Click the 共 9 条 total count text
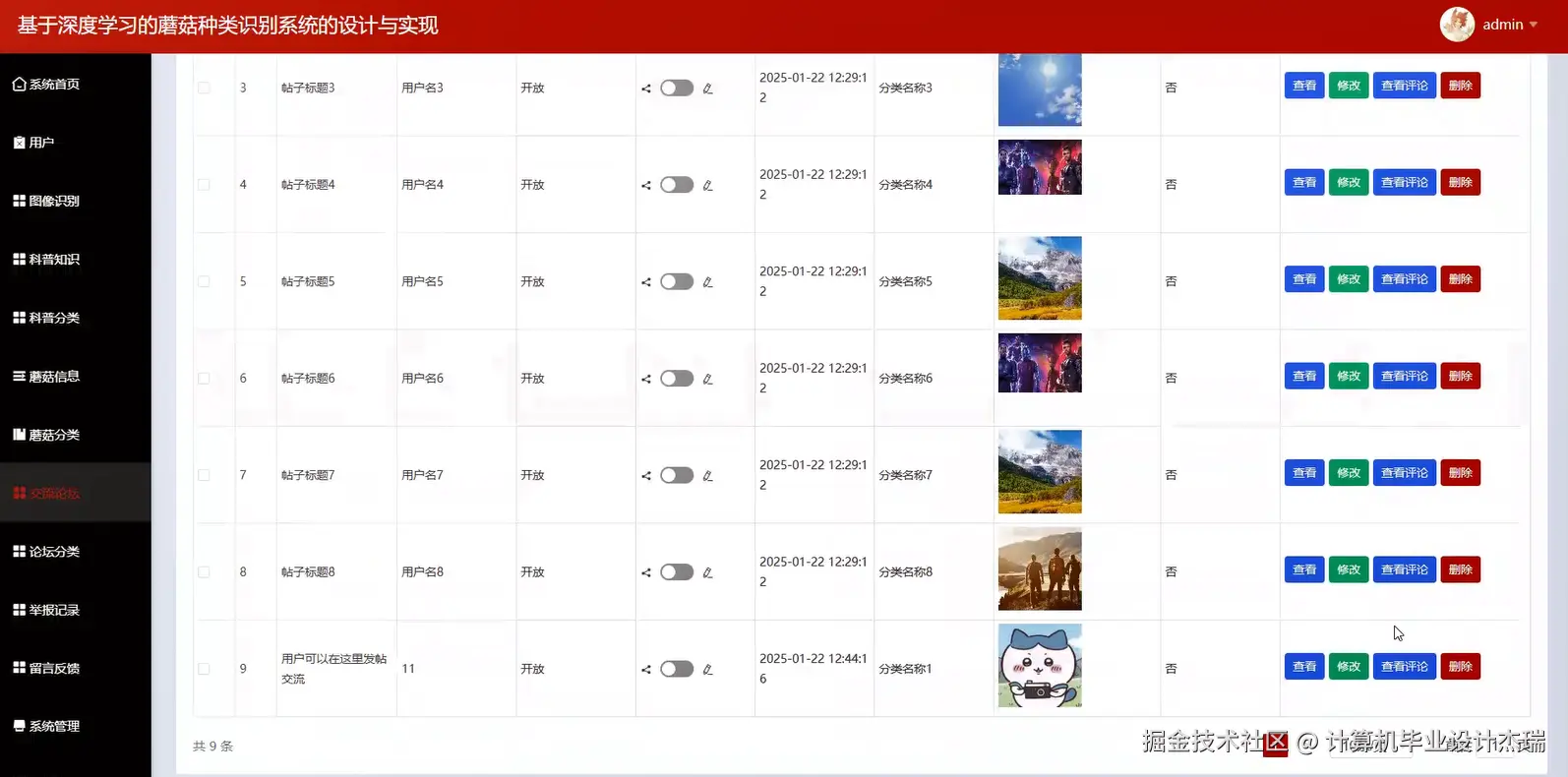Screen dimensions: 1568x777 (213, 747)
